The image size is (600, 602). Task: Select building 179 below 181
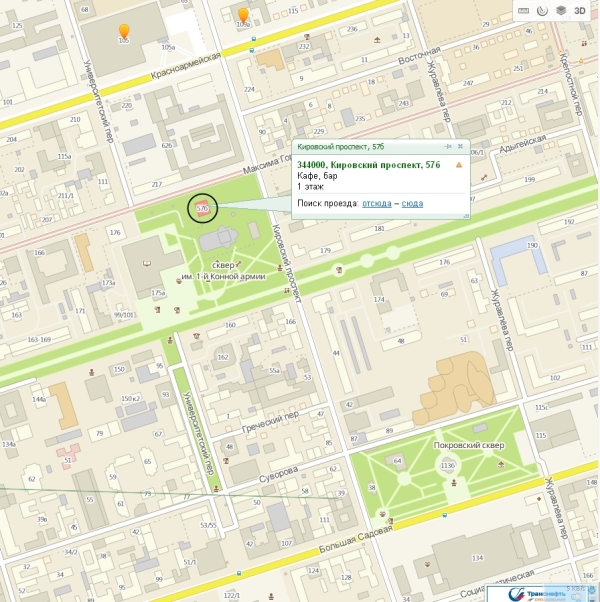[326, 250]
